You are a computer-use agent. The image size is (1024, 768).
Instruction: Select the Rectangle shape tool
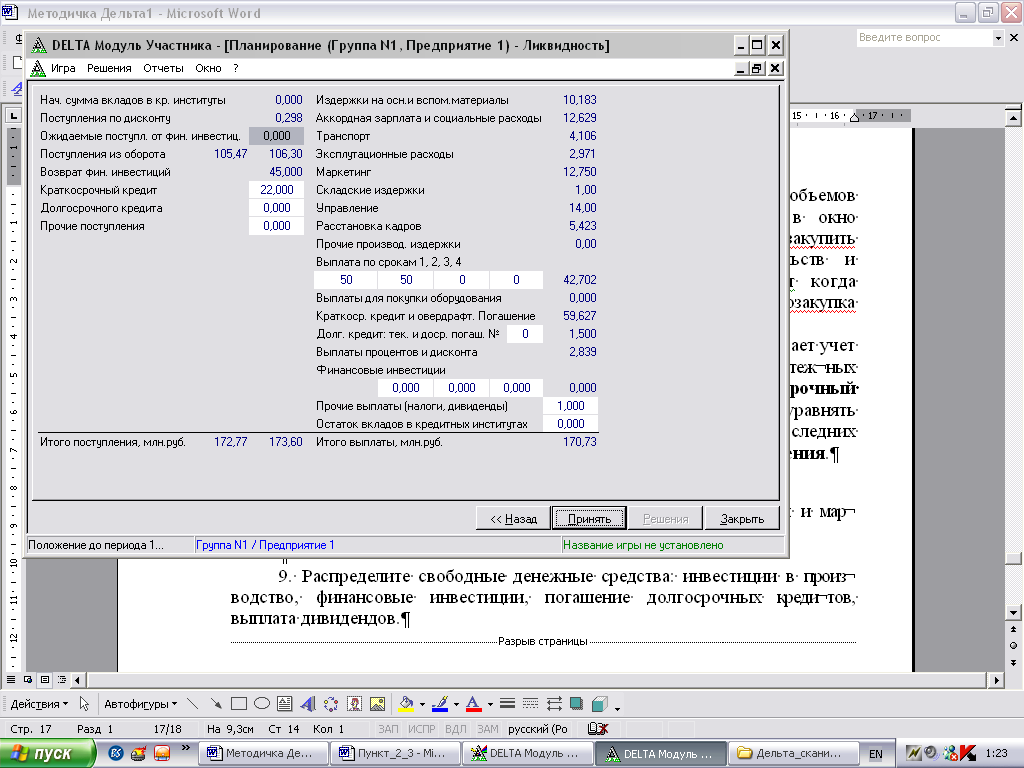pos(239,704)
